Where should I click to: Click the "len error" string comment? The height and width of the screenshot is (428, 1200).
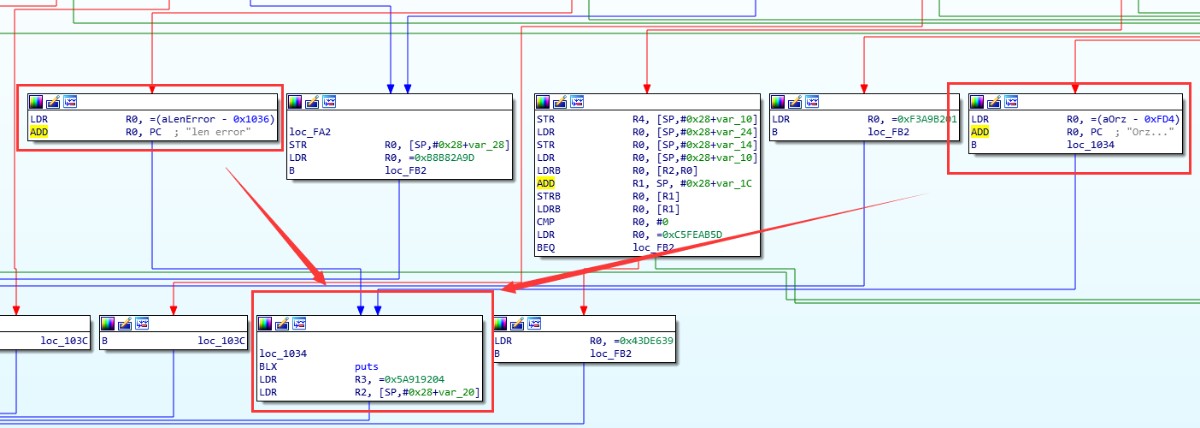[x=219, y=132]
